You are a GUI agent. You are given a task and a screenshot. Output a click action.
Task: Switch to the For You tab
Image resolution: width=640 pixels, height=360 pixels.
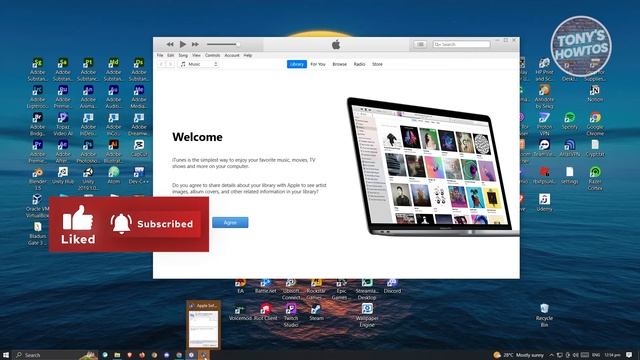click(318, 64)
